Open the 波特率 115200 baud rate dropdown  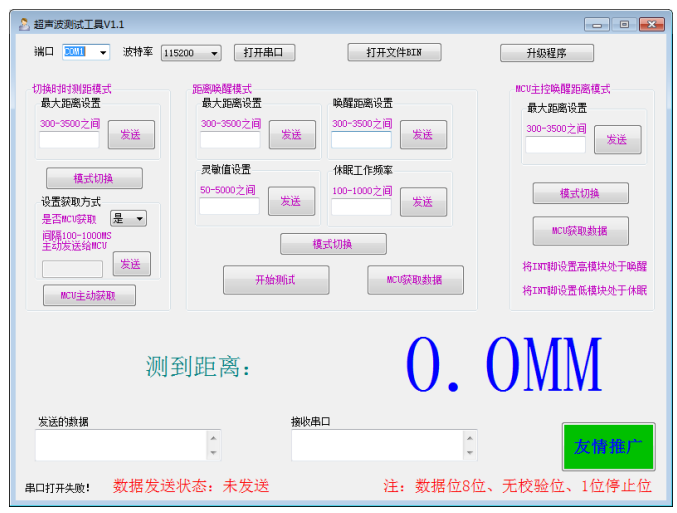pyautogui.click(x=214, y=54)
